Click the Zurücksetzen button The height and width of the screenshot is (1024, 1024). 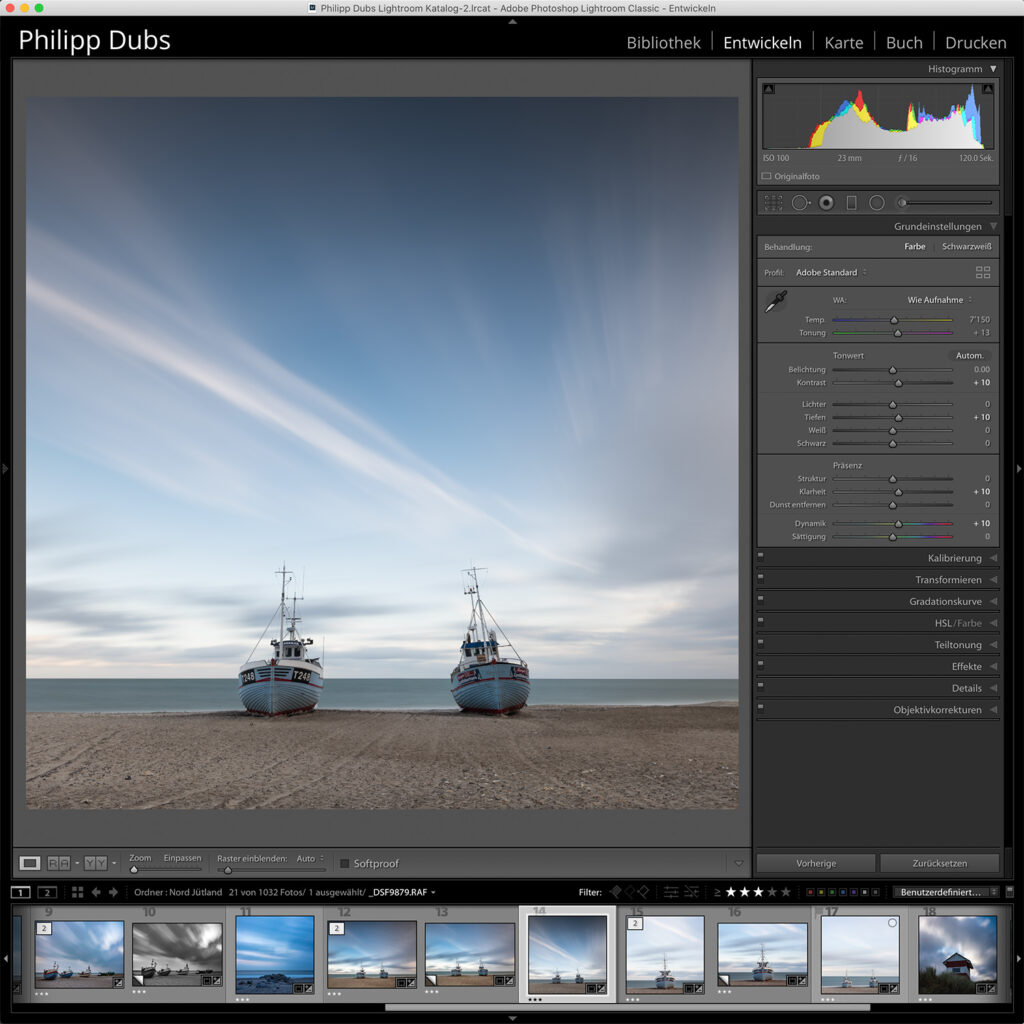tap(940, 863)
